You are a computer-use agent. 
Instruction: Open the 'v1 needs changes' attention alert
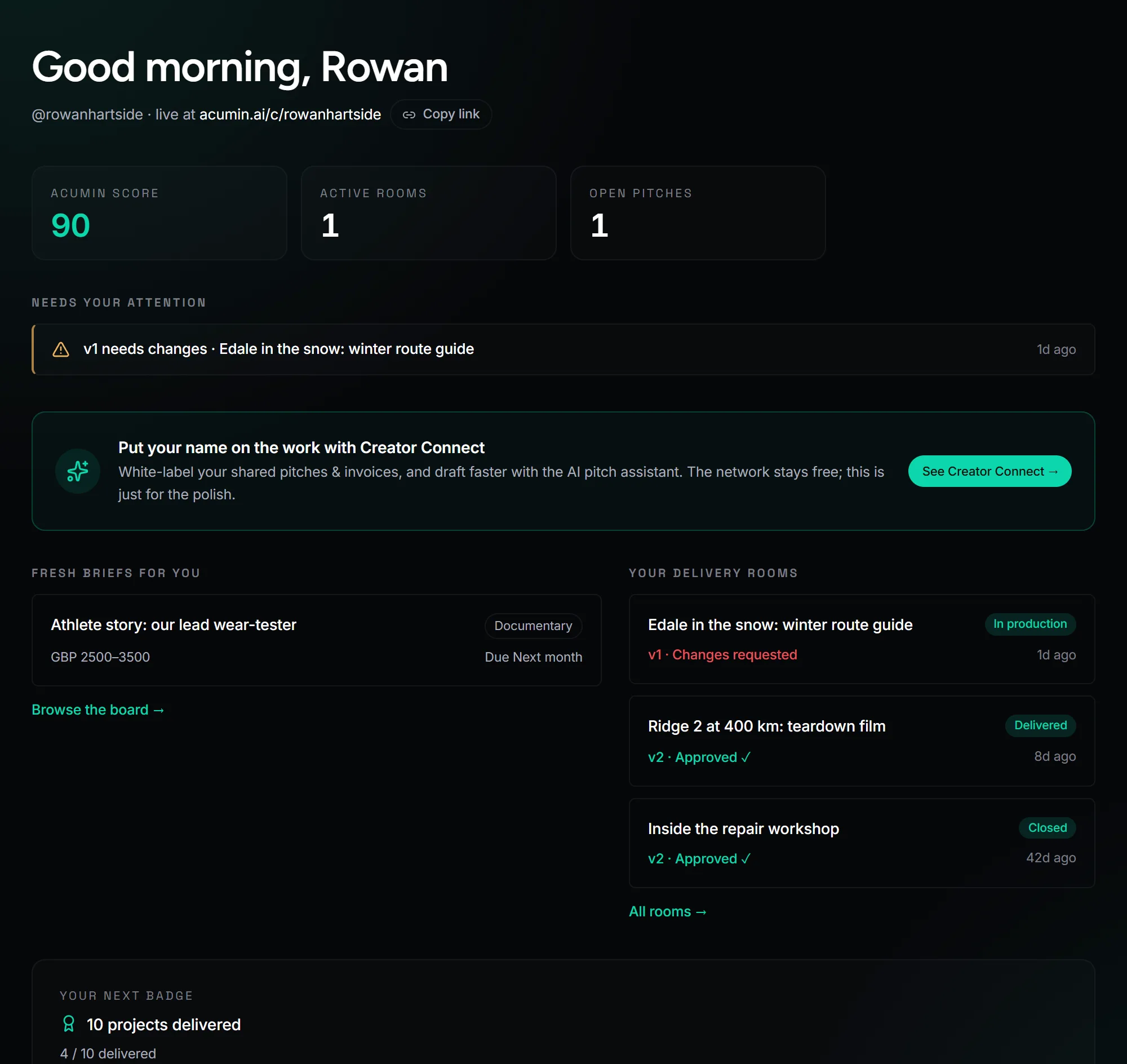562,349
